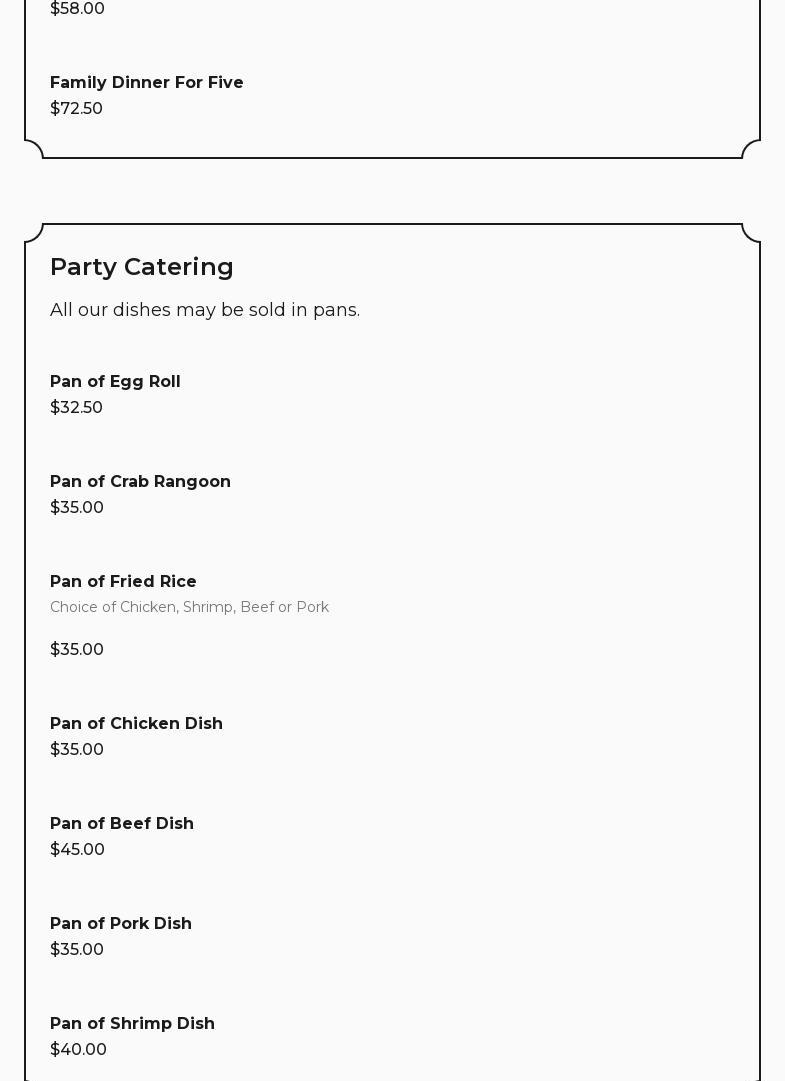The image size is (785, 1081).
Task: Click the $45.00 Beef Dish price
Action: (x=77, y=849)
